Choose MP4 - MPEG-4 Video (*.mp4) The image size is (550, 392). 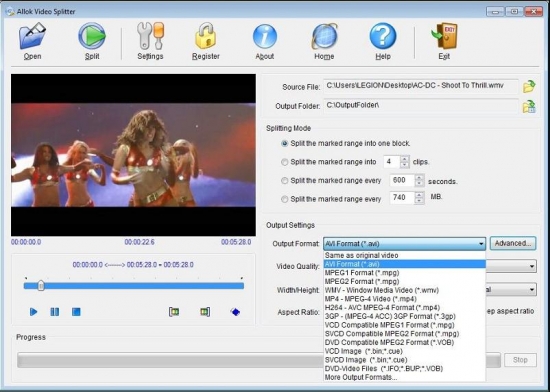[x=404, y=299]
